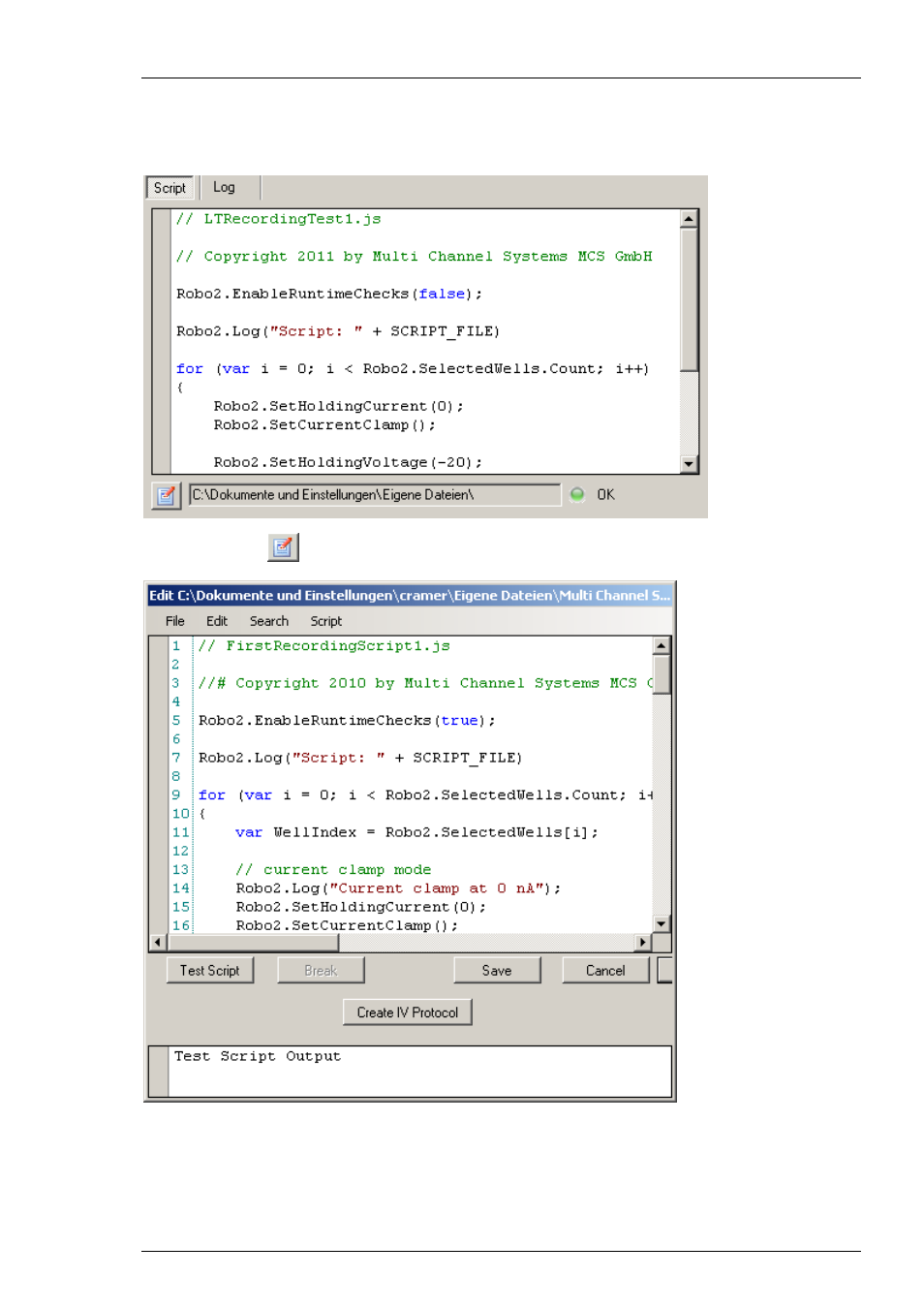Image resolution: width=924 pixels, height=1308 pixels.
Task: Click 'Robo2.SetCurrentClamp();' in the script panel
Action: point(324,425)
